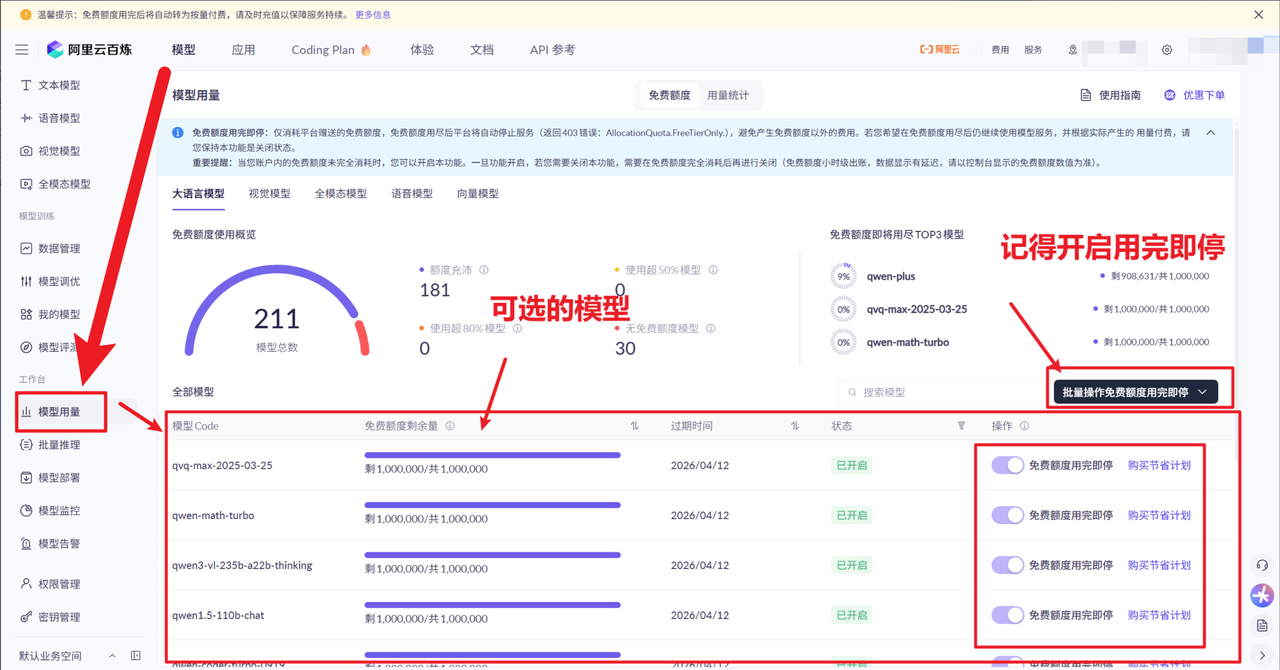
Task: Click the 批量推理 sidebar icon
Action: 26,445
